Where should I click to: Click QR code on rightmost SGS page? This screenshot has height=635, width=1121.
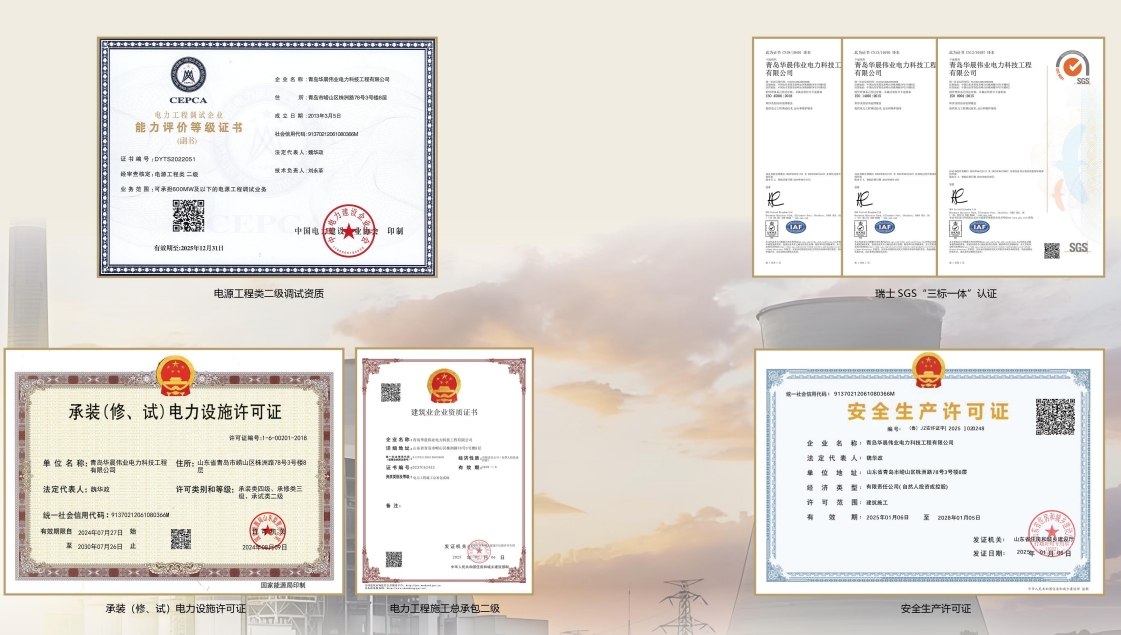click(x=1052, y=250)
